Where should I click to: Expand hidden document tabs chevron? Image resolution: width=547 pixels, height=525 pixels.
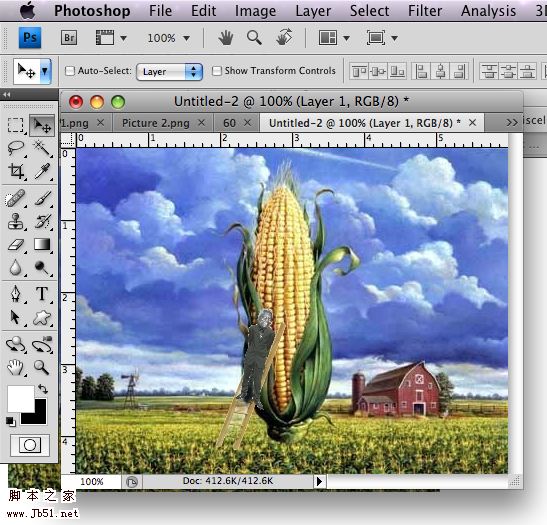click(512, 122)
